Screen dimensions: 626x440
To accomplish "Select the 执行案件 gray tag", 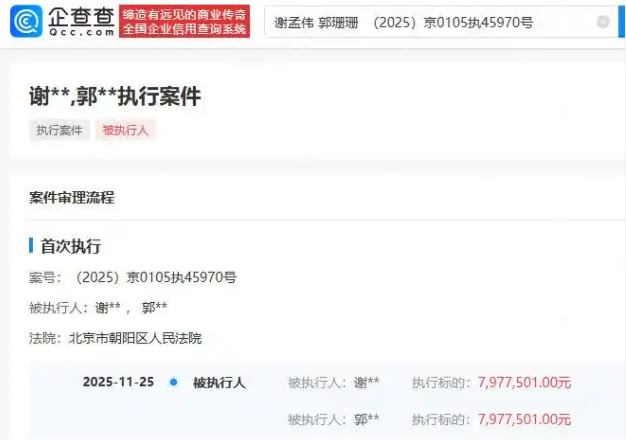I will click(x=59, y=130).
